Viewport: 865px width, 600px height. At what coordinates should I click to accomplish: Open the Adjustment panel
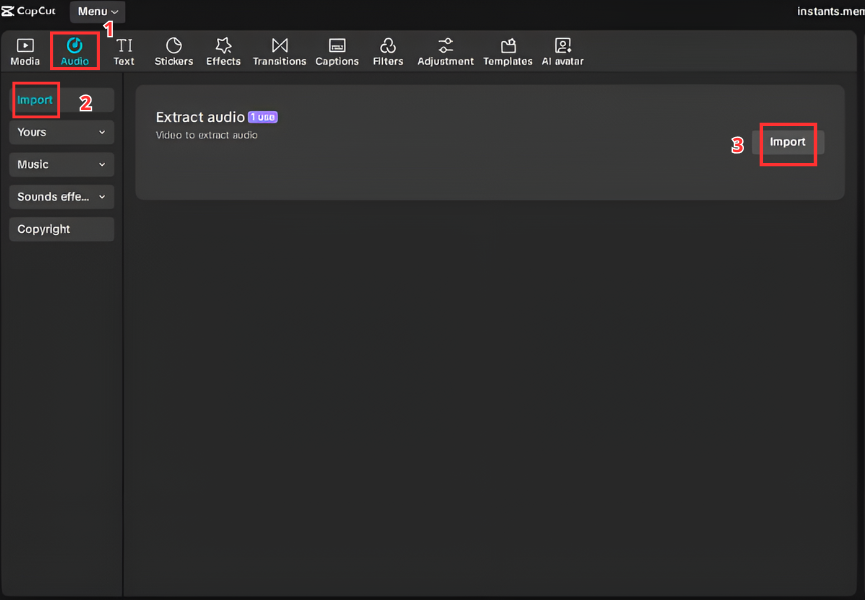[445, 52]
